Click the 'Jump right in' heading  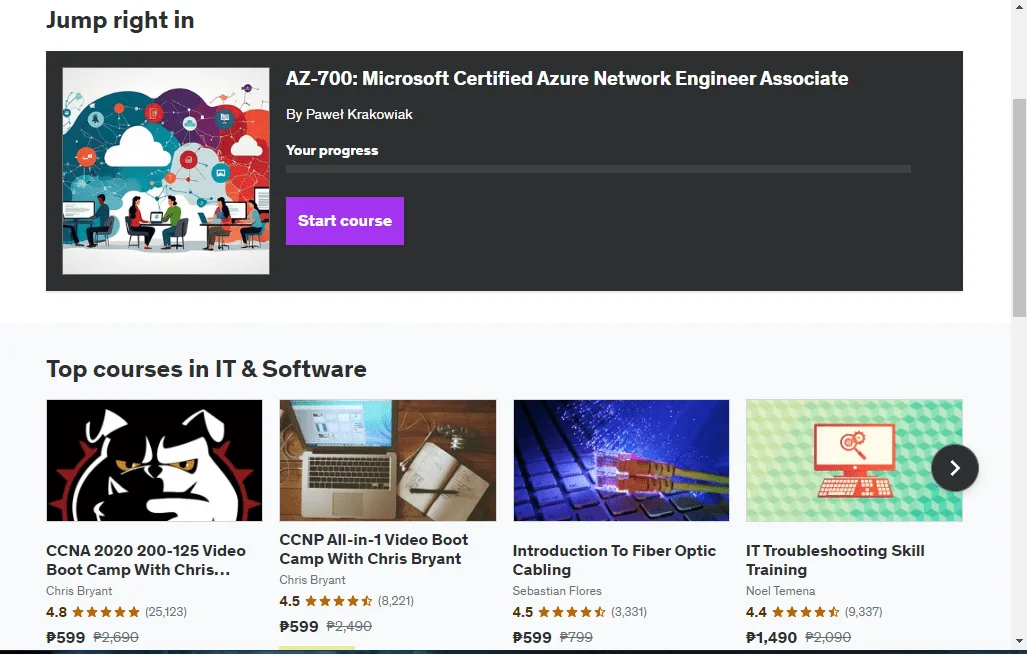(x=121, y=20)
